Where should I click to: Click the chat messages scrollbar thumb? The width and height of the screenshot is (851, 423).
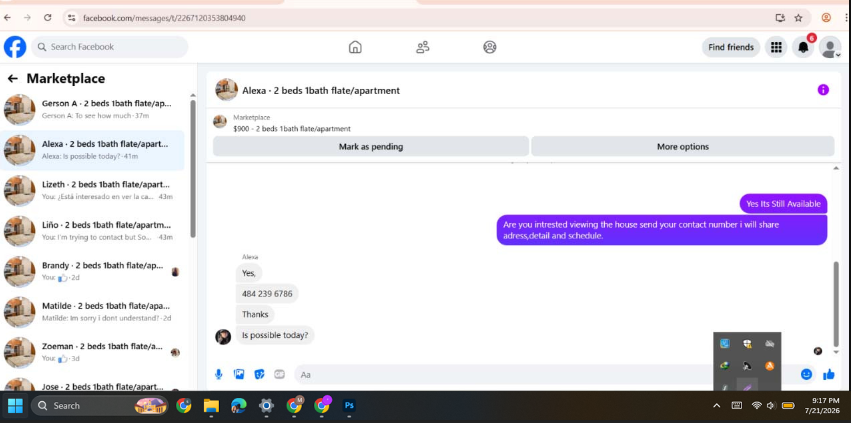click(836, 304)
